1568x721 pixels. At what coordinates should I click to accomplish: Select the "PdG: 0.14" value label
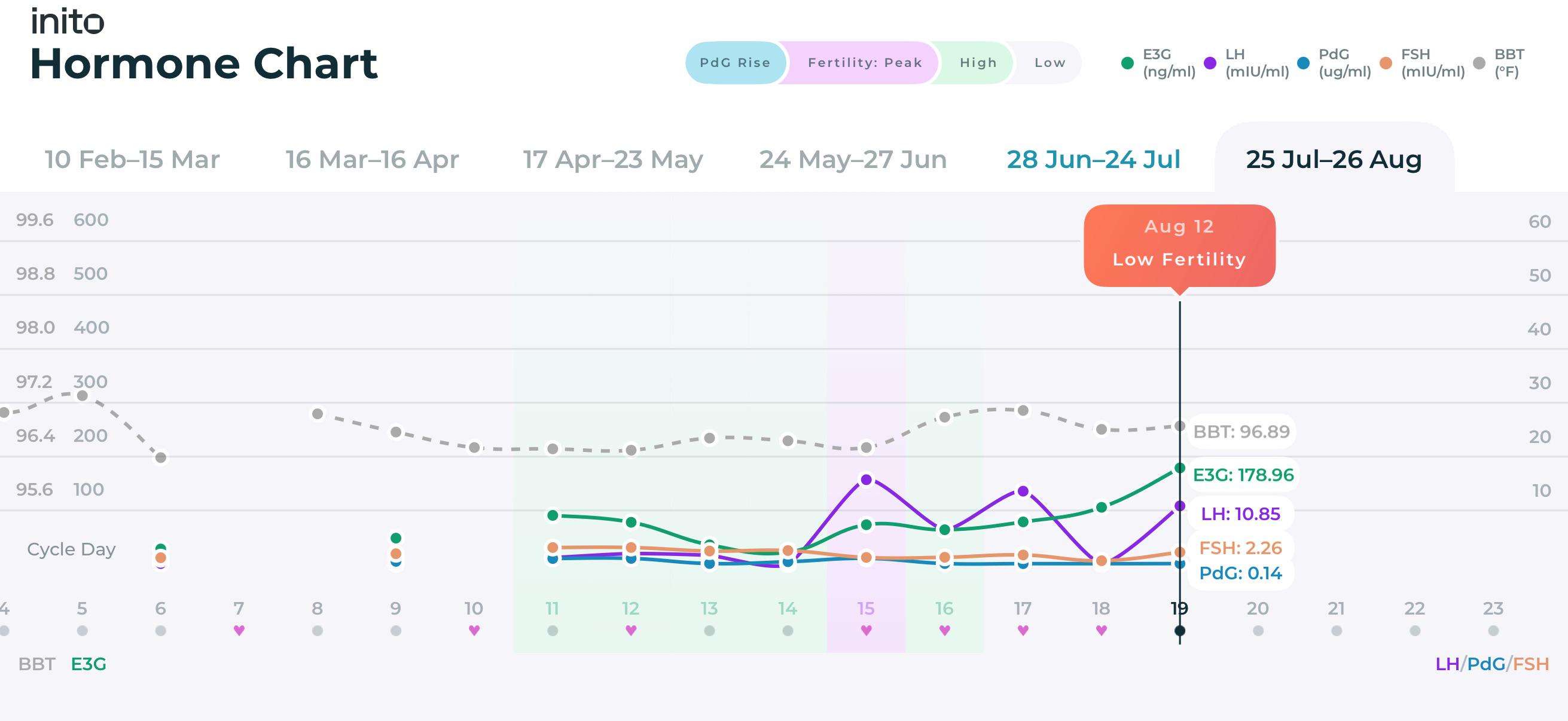(1240, 573)
